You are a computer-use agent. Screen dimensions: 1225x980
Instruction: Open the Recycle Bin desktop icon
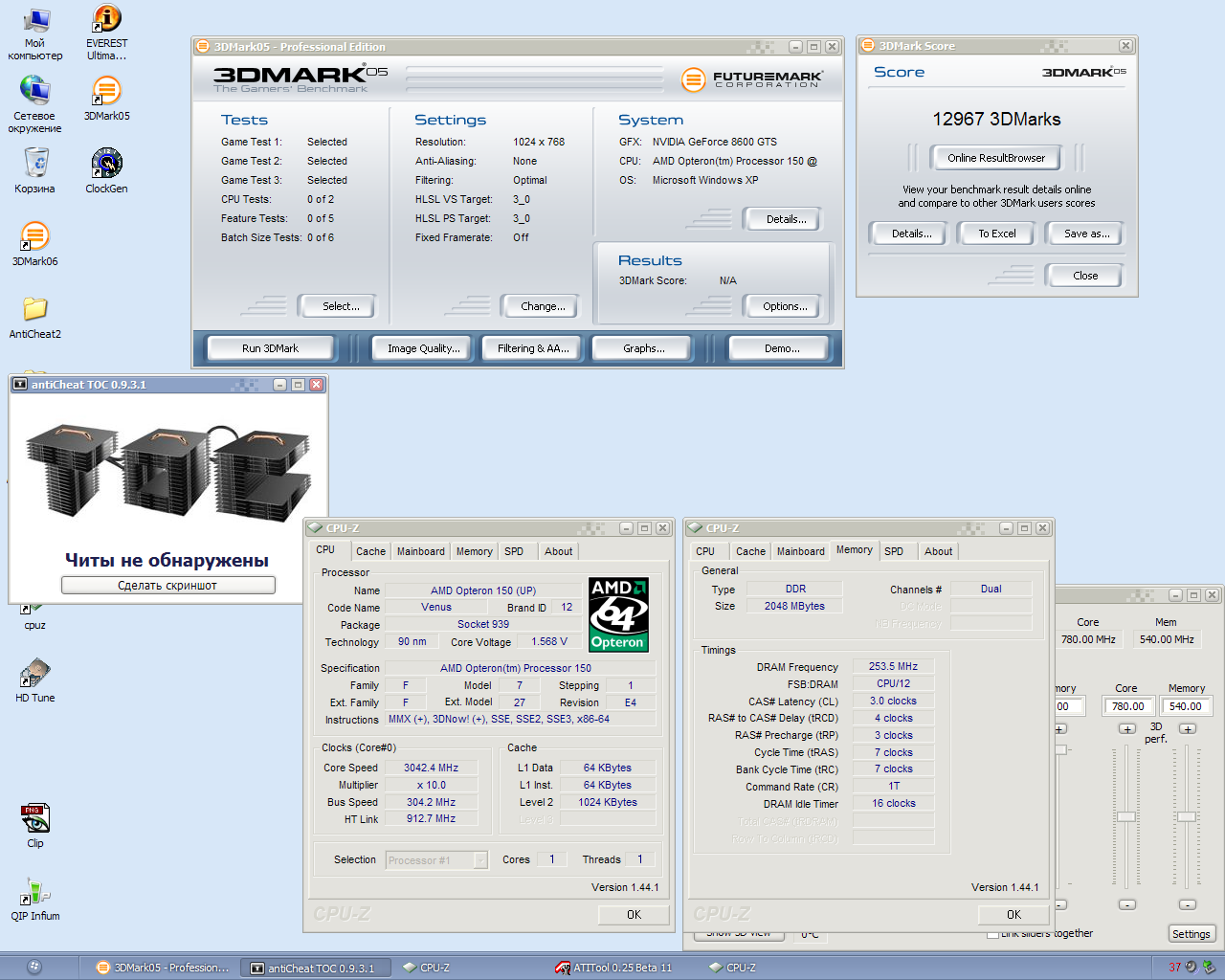[x=35, y=170]
